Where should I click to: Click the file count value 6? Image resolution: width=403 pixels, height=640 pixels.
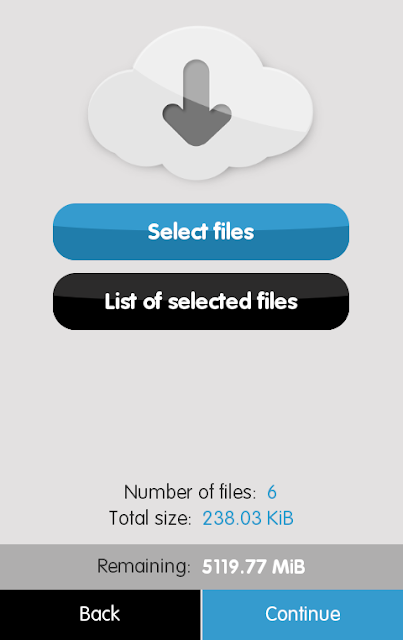click(x=272, y=492)
